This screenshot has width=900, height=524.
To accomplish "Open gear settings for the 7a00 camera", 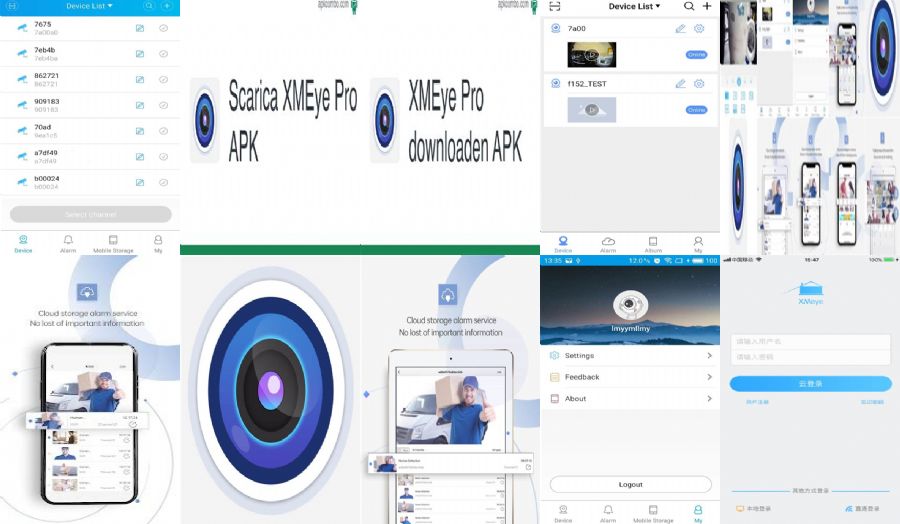I will [x=699, y=29].
